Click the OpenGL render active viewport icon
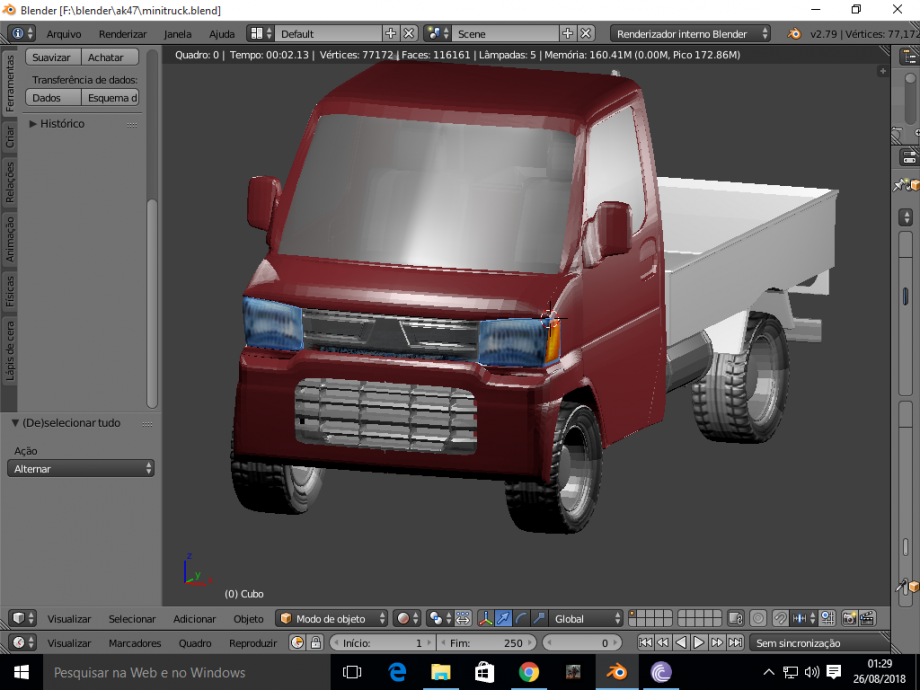920x690 pixels. (x=868, y=618)
